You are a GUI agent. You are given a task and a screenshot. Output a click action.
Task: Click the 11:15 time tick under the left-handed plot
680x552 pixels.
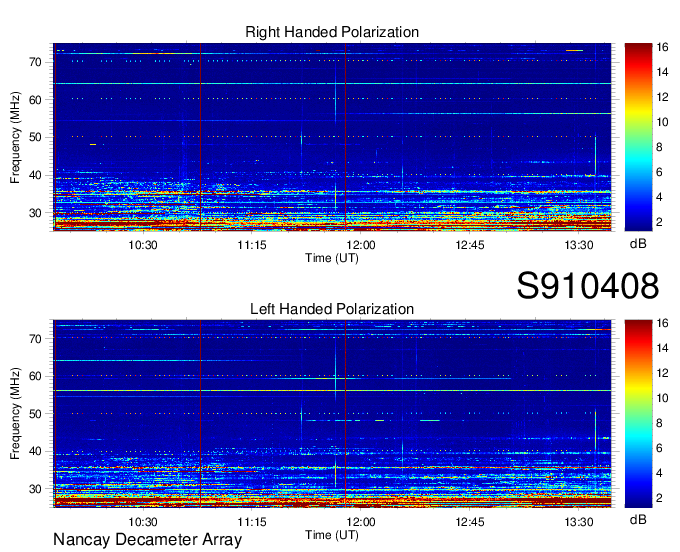(252, 522)
